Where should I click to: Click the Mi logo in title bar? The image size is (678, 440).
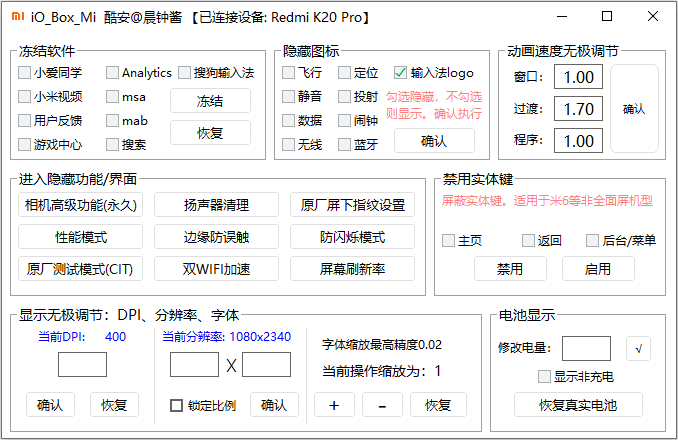click(18, 16)
